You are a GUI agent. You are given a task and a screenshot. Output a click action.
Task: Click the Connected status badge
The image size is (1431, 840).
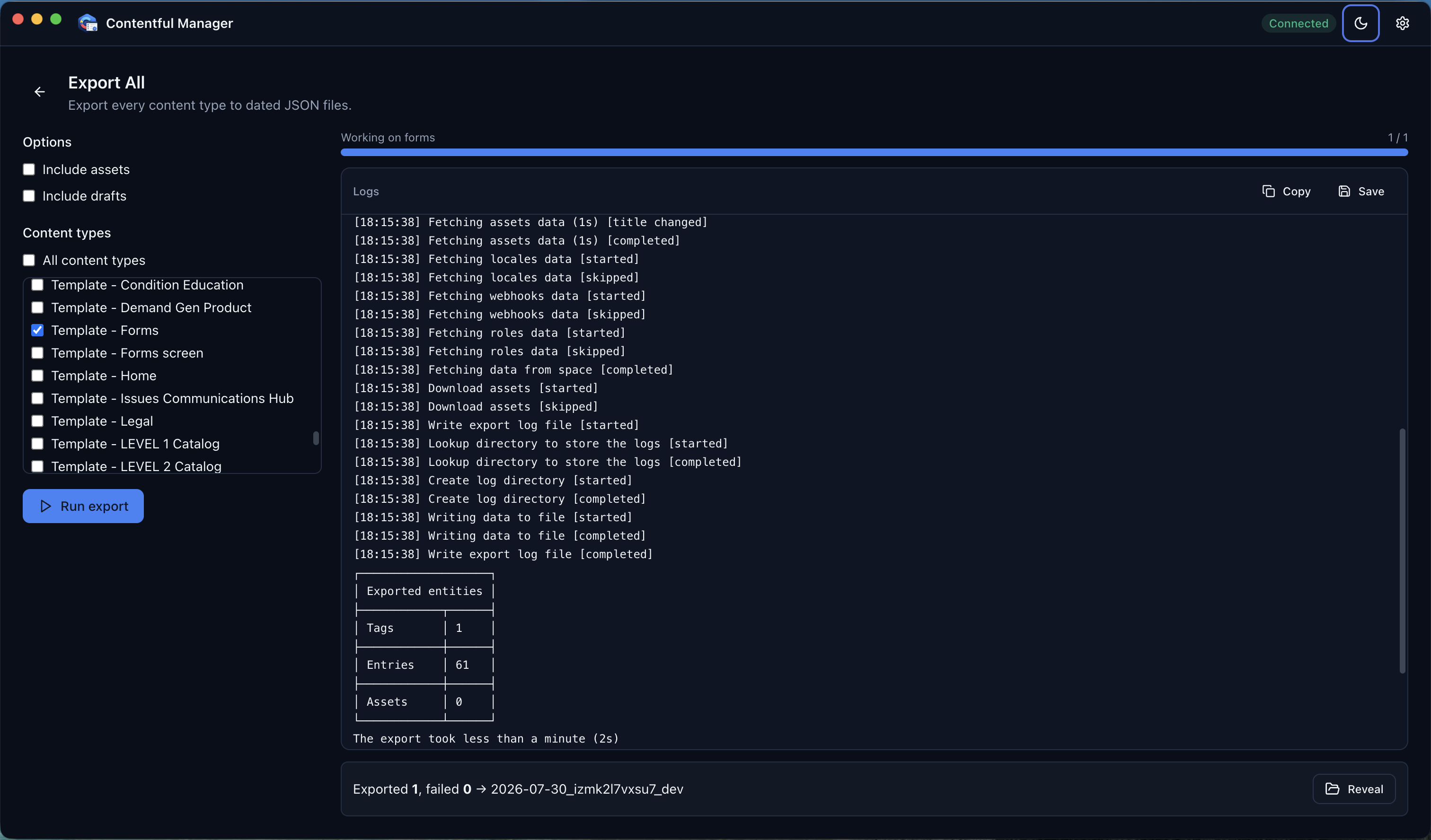pos(1298,23)
